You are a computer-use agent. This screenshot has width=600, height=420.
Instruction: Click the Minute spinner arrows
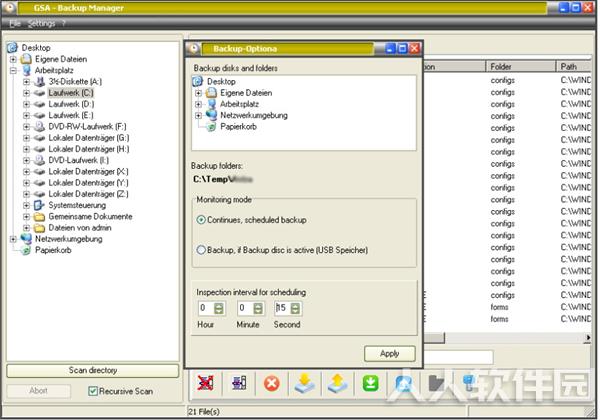tap(258, 308)
